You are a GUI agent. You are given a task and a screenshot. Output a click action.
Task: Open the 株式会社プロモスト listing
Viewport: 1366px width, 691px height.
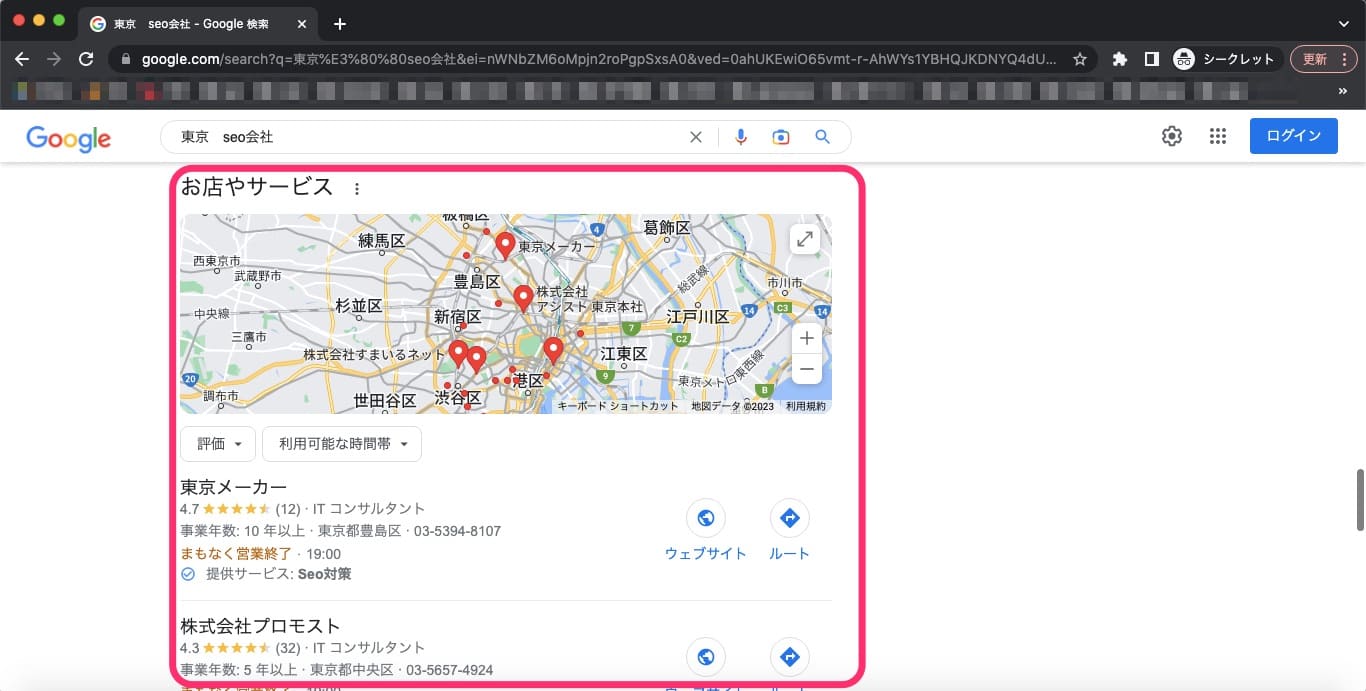(260, 626)
